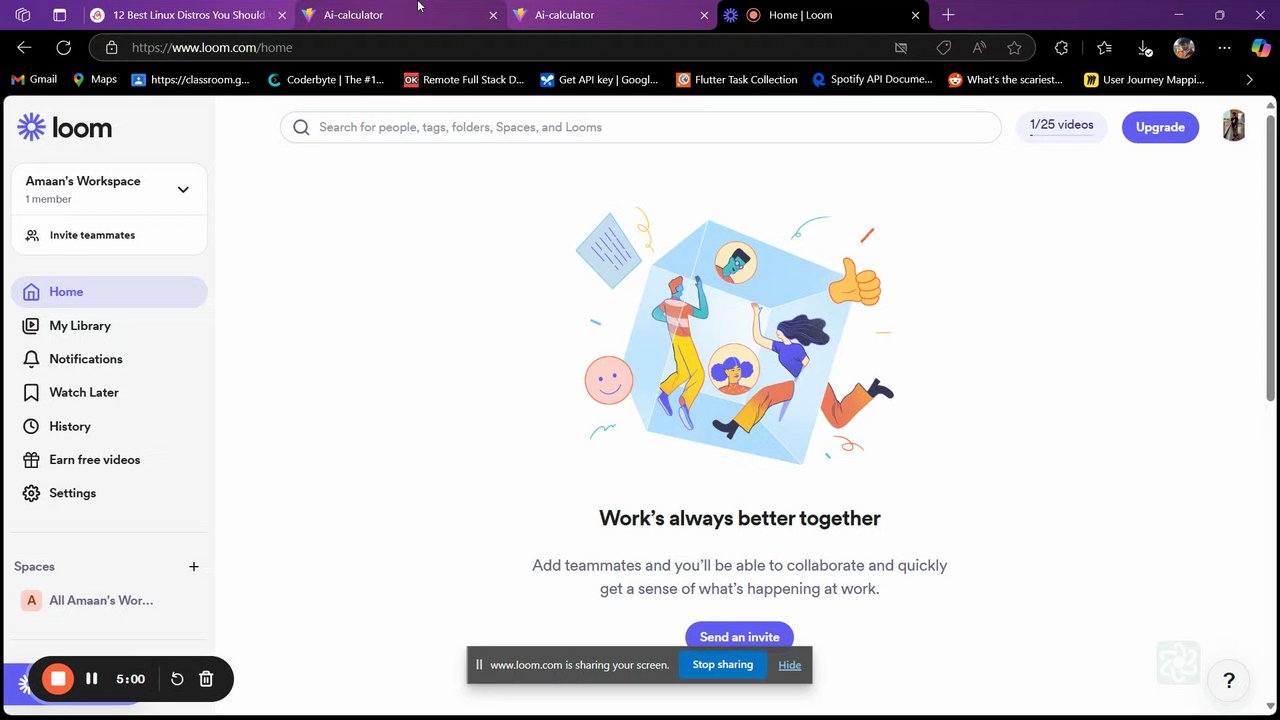Open the Maps bookmark

pyautogui.click(x=94, y=79)
